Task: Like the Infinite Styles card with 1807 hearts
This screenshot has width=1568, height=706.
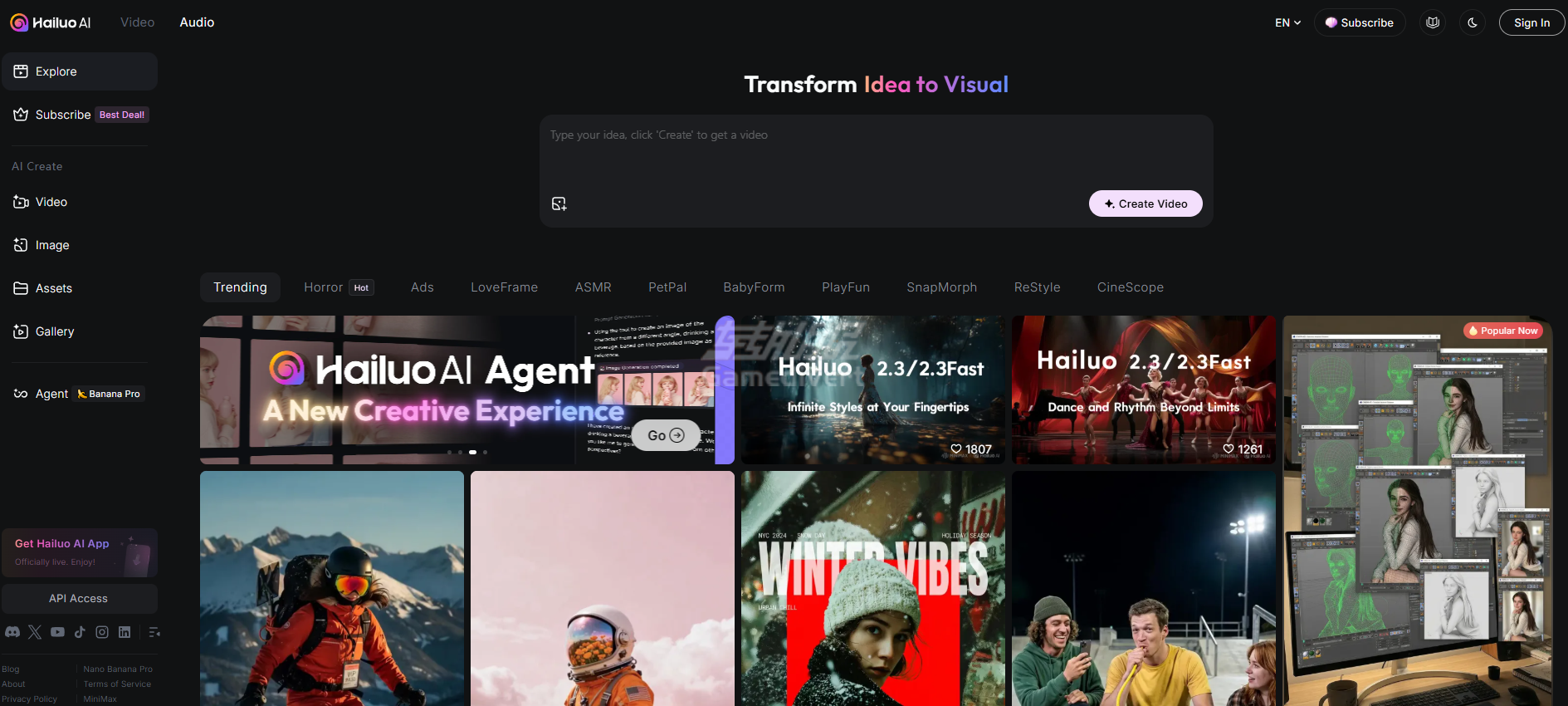Action: click(x=956, y=449)
